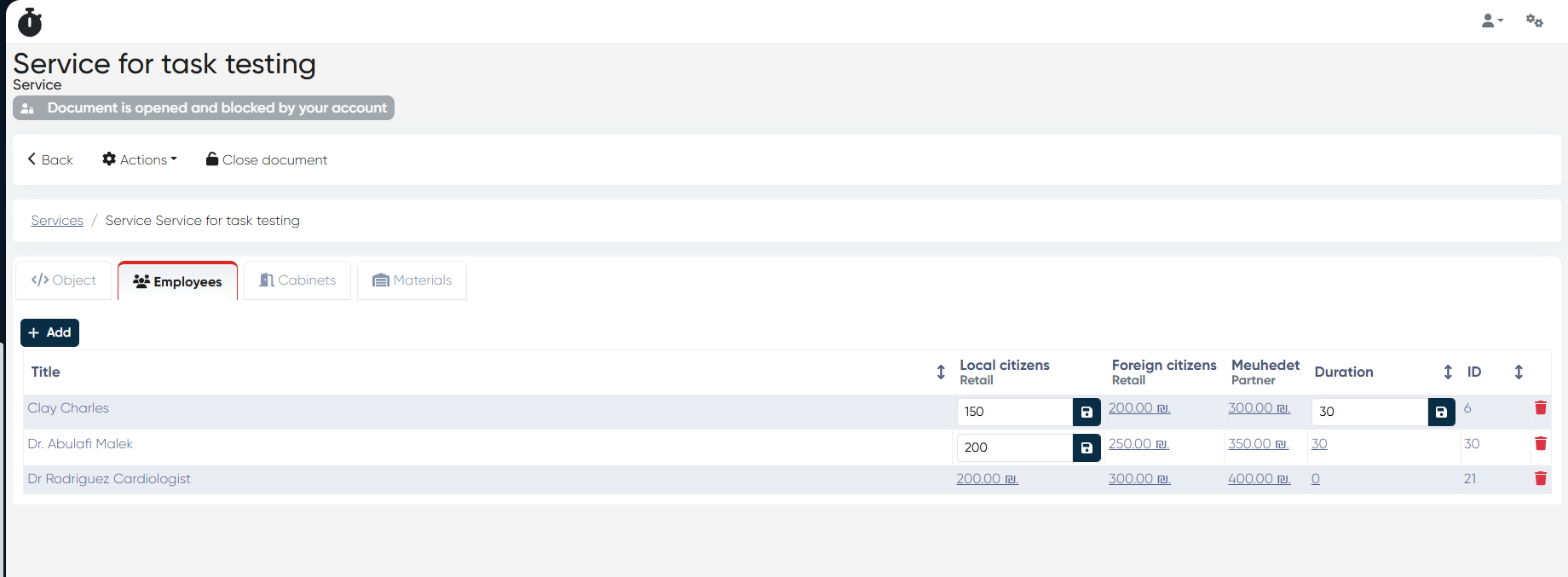This screenshot has width=1568, height=577.
Task: Sort table by Duration column
Action: 1447,372
